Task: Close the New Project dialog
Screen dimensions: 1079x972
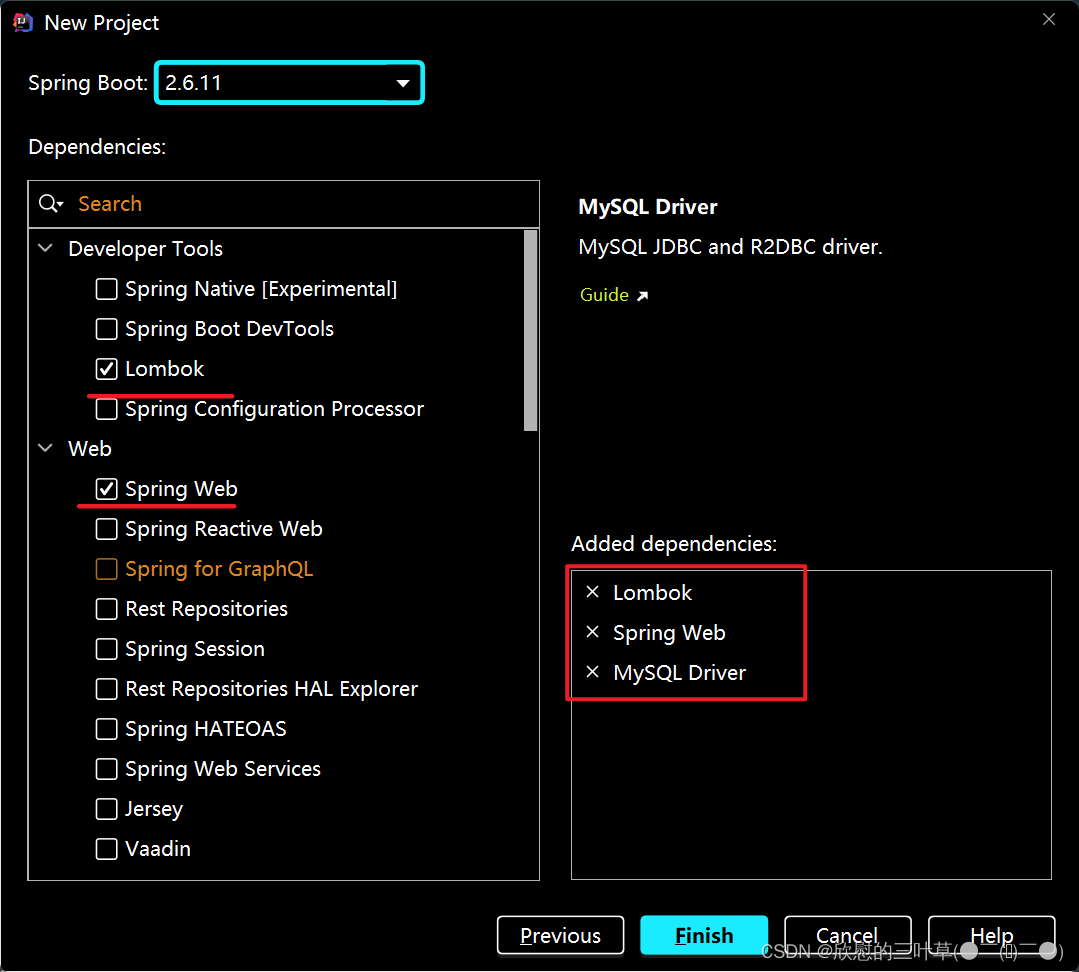Action: 1049,19
